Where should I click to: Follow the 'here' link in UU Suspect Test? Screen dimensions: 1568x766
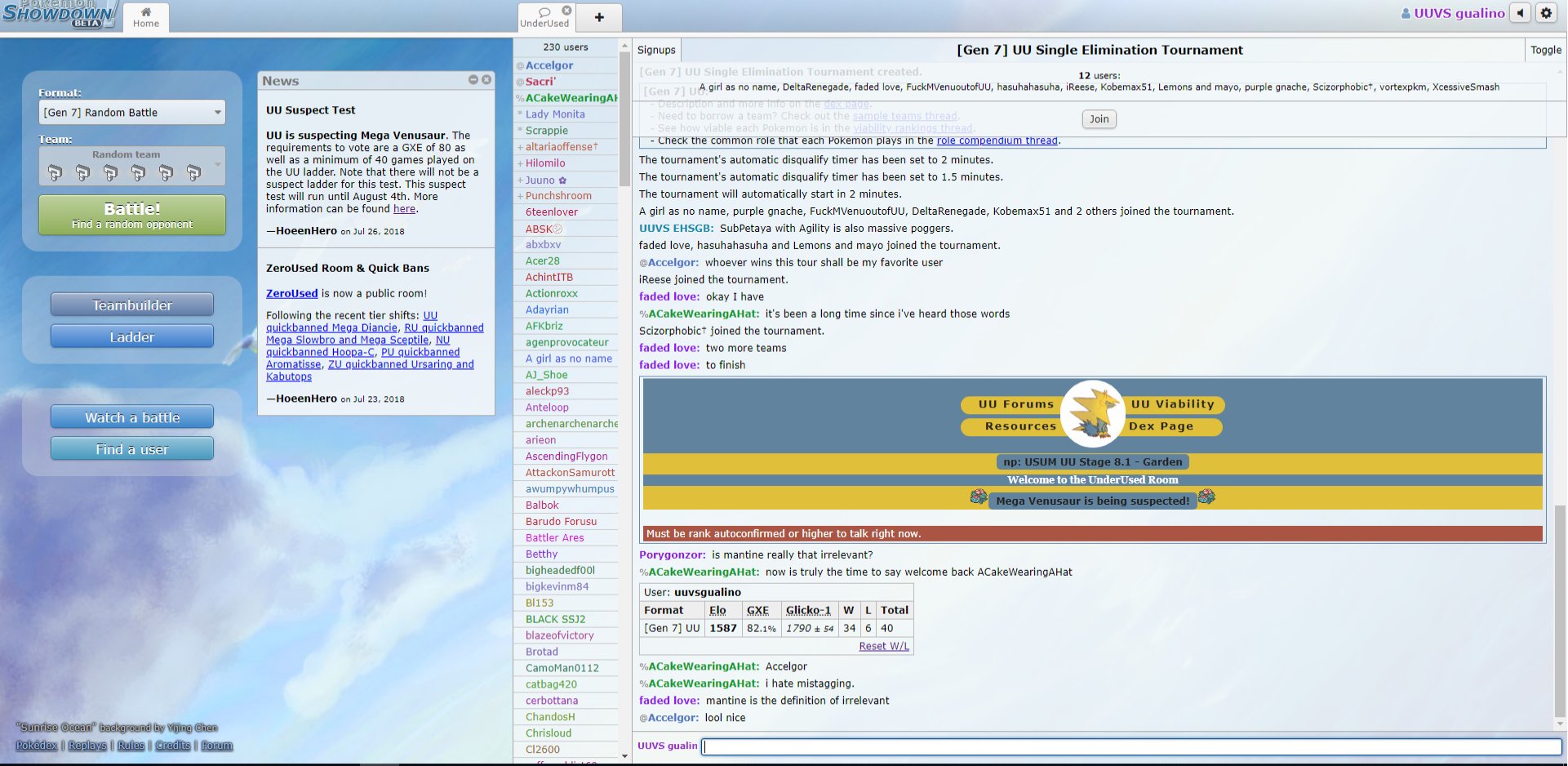coord(404,209)
